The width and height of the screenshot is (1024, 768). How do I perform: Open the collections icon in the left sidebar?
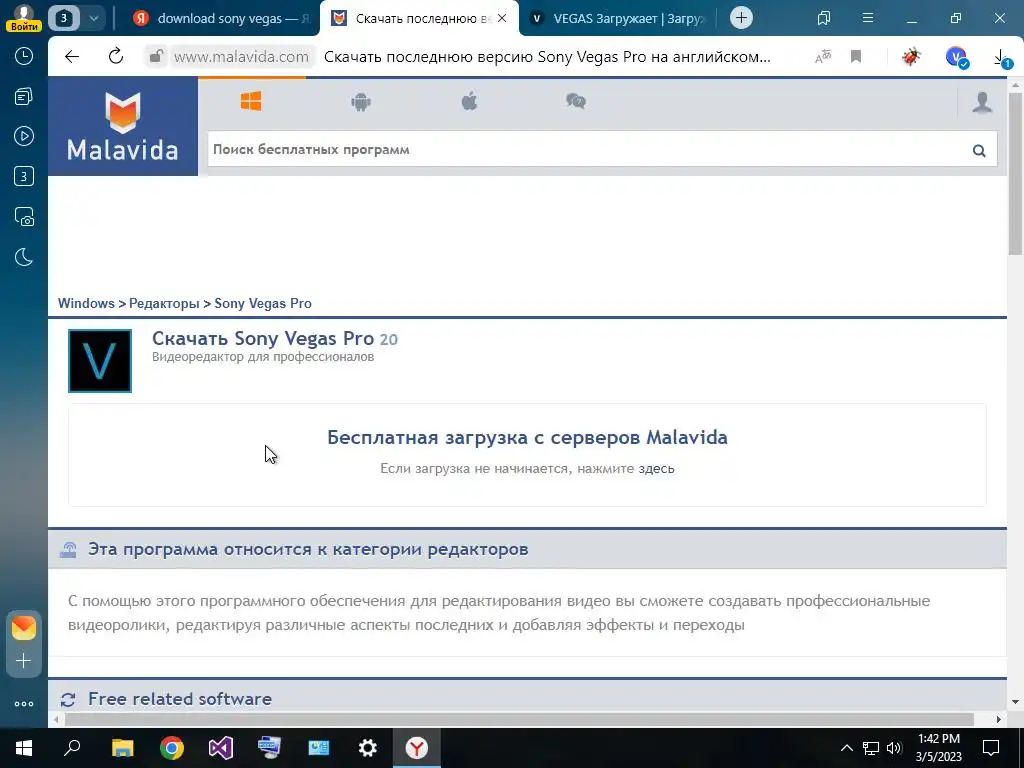tap(24, 97)
